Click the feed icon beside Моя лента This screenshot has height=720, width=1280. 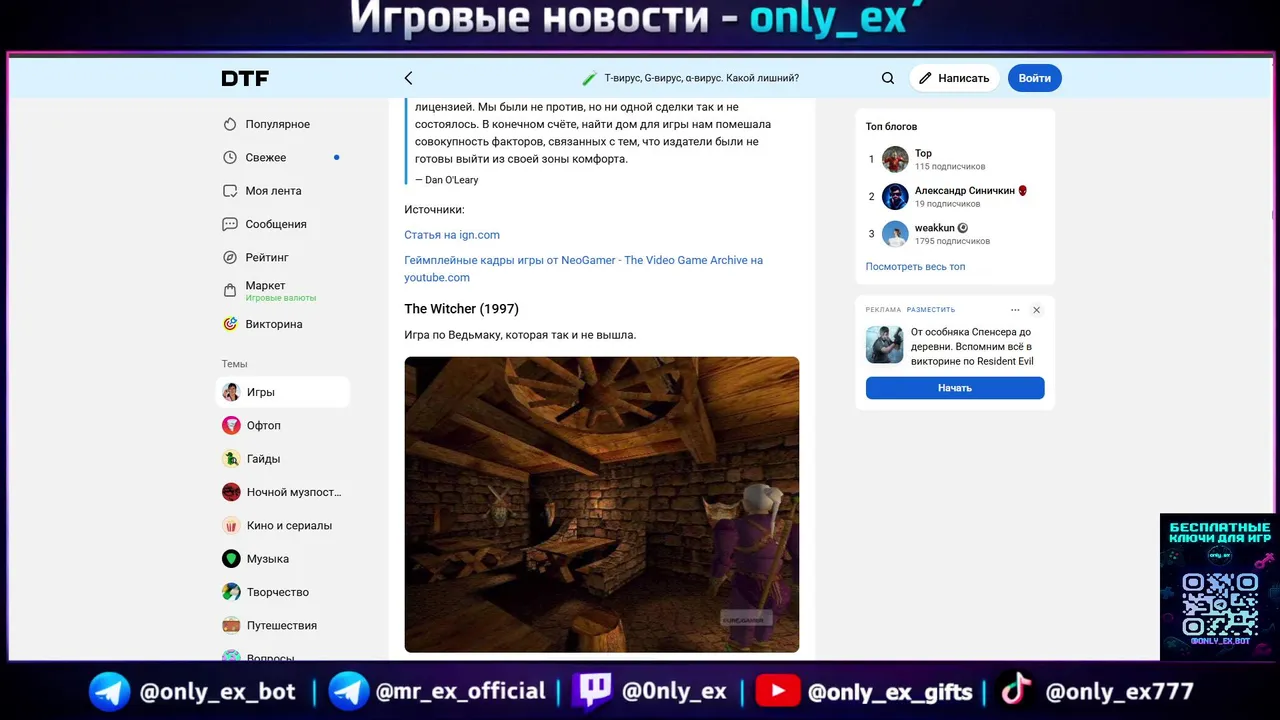(230, 191)
